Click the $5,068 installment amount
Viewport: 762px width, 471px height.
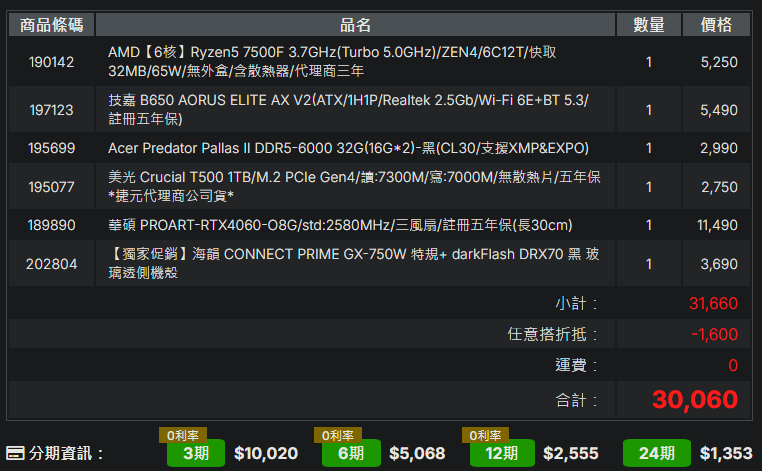coord(417,453)
